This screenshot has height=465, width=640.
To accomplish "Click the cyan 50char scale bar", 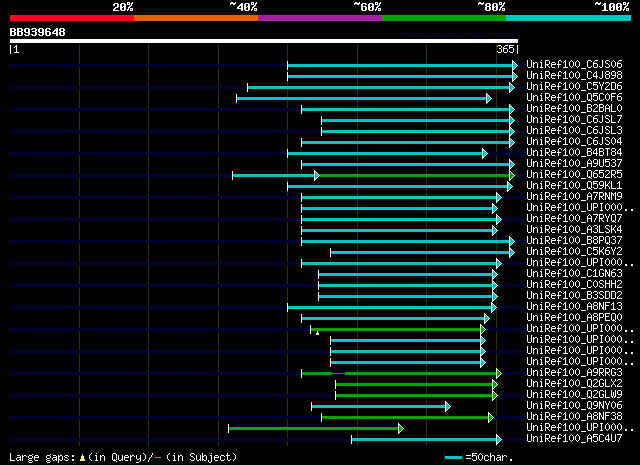I will click(453, 458).
